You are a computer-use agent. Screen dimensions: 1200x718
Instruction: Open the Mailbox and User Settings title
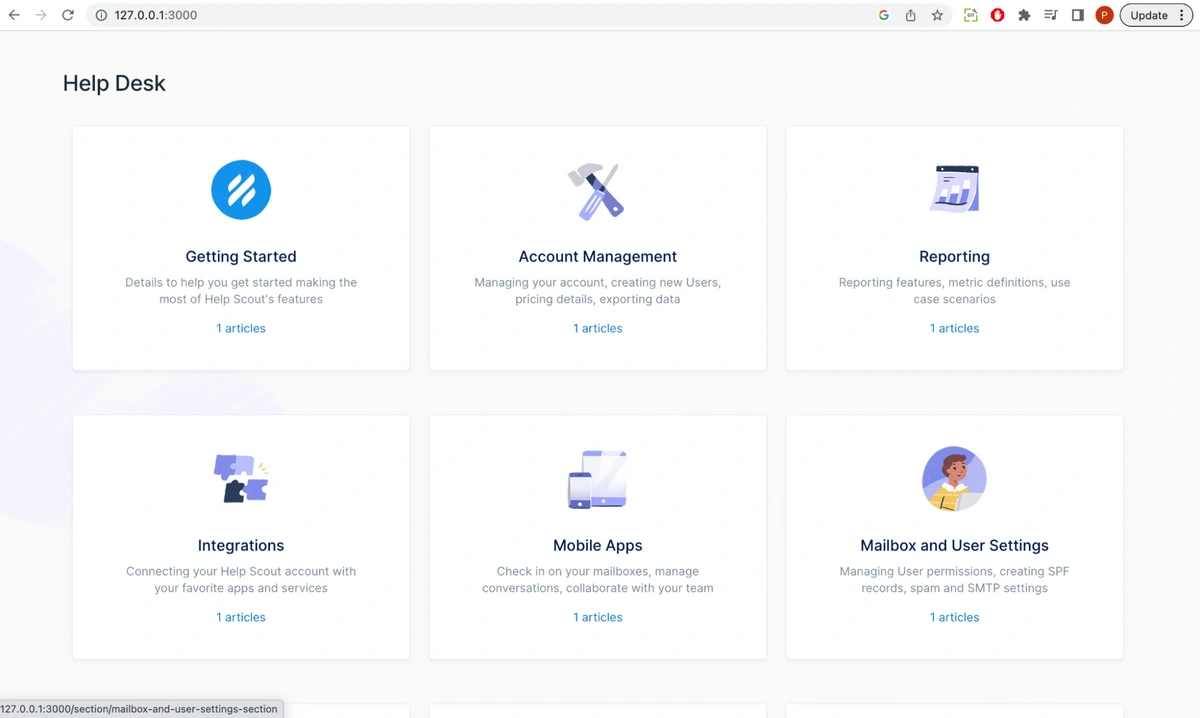(x=954, y=545)
